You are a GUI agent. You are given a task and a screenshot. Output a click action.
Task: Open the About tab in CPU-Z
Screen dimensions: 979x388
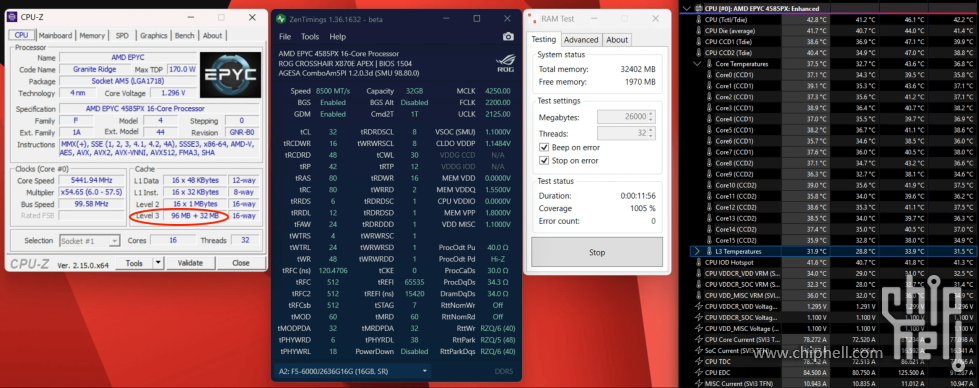212,36
